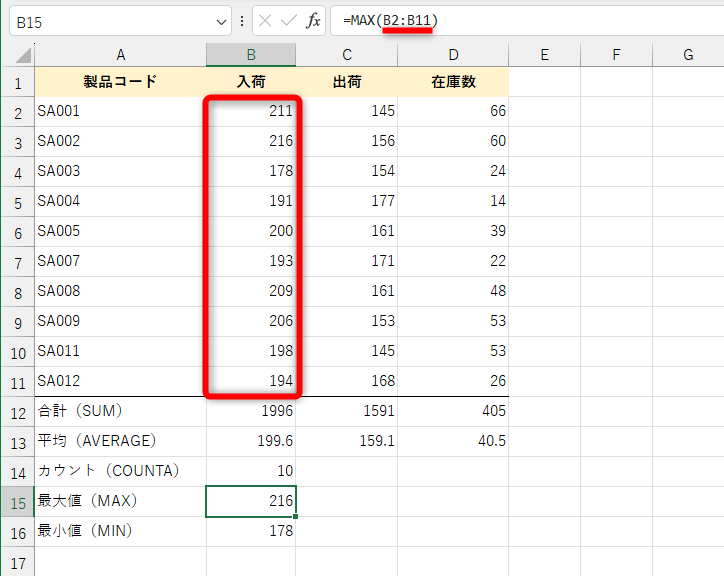Select row 1 header
724x576 pixels.
pyautogui.click(x=18, y=82)
